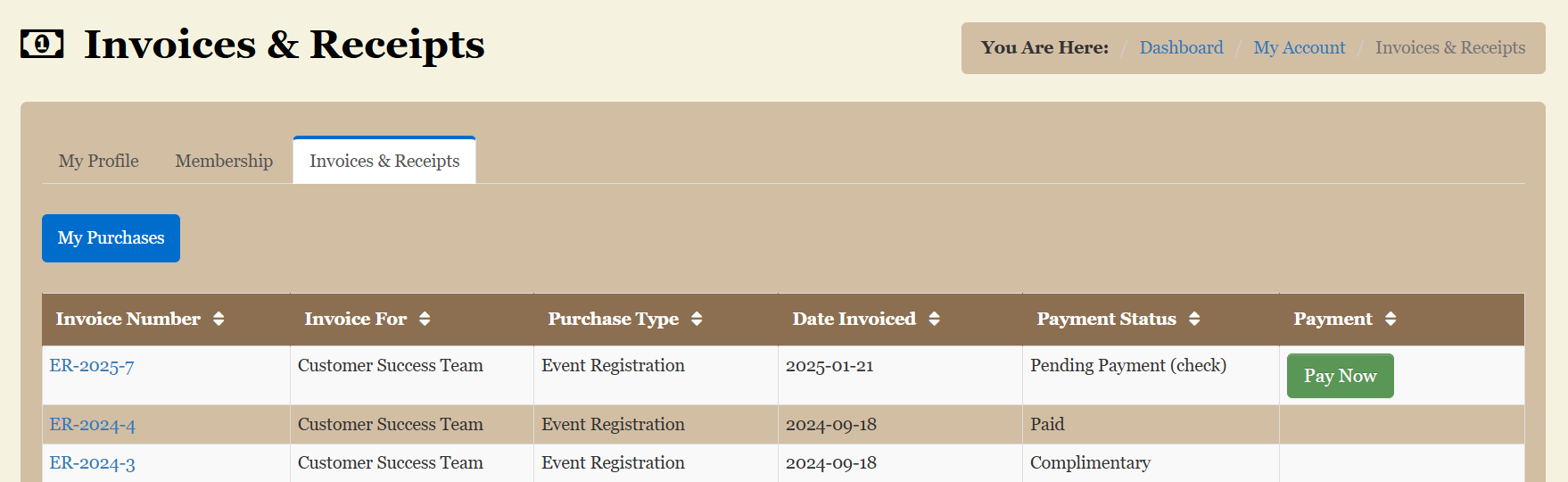Image resolution: width=1568 pixels, height=482 pixels.
Task: Go to Dashboard in breadcrumb
Action: point(1181,48)
